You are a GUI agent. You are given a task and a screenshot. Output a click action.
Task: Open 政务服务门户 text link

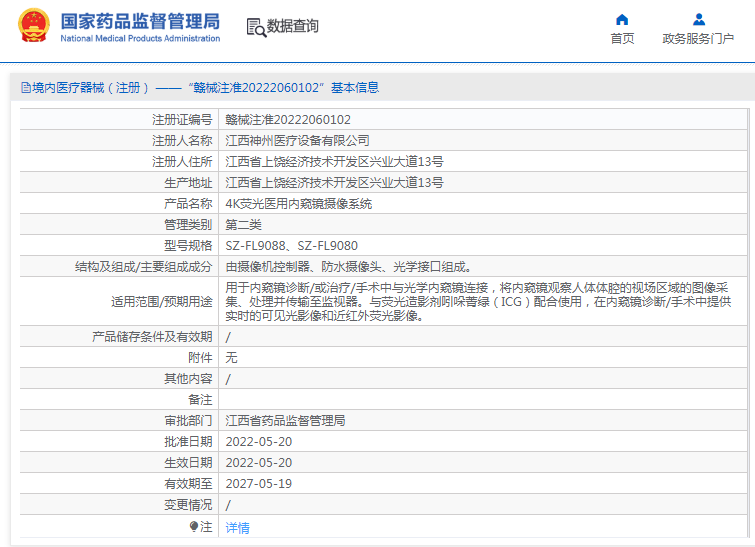[698, 39]
